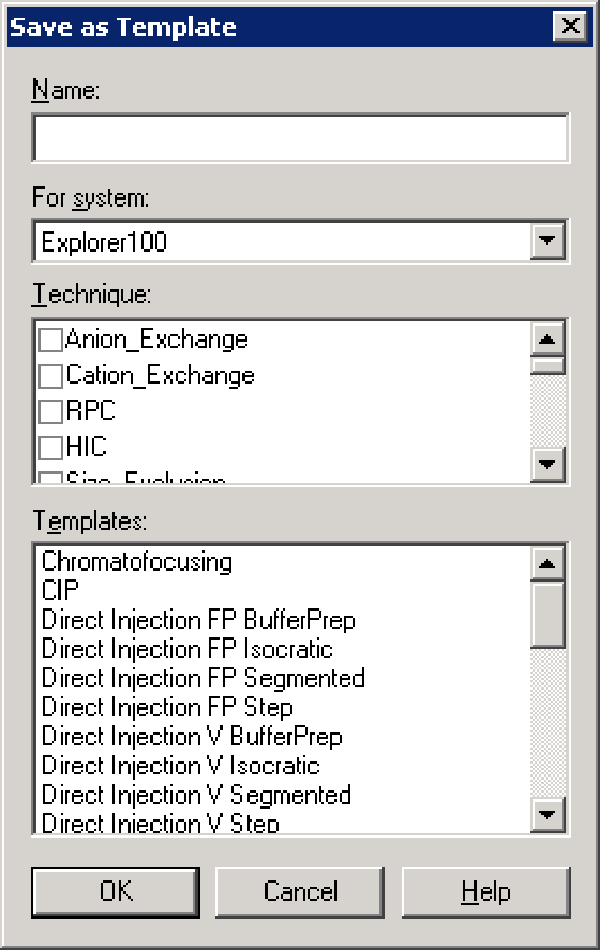Click the Name text input field
This screenshot has width=600, height=950.
[301, 138]
